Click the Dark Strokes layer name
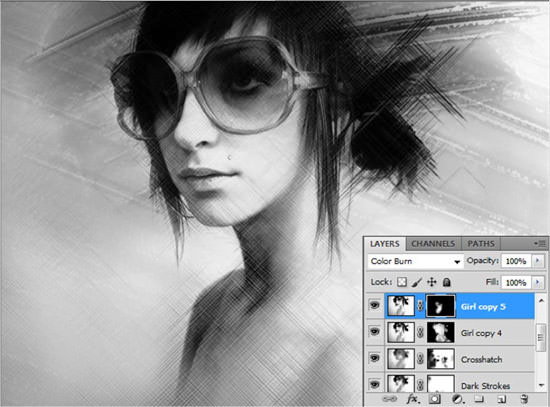The image size is (550, 407). 485,386
